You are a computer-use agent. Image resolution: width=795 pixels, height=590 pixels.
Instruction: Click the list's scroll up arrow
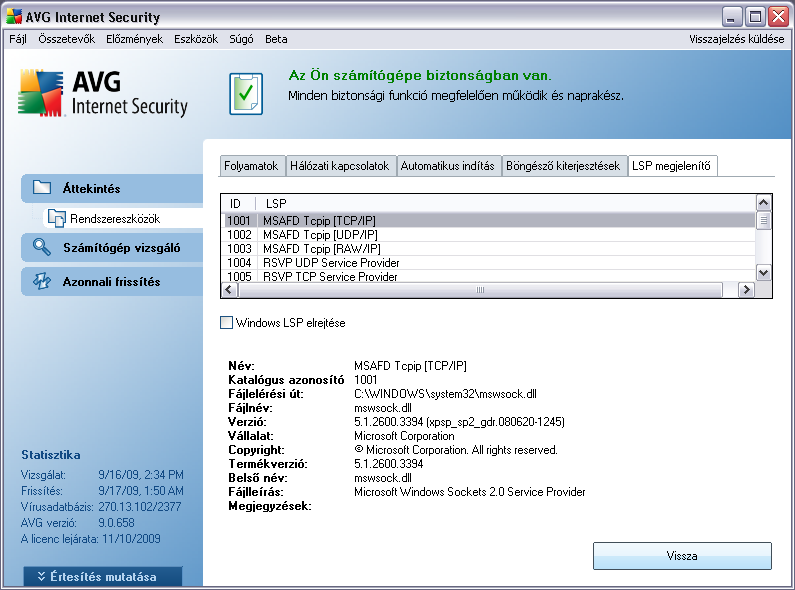pos(764,203)
